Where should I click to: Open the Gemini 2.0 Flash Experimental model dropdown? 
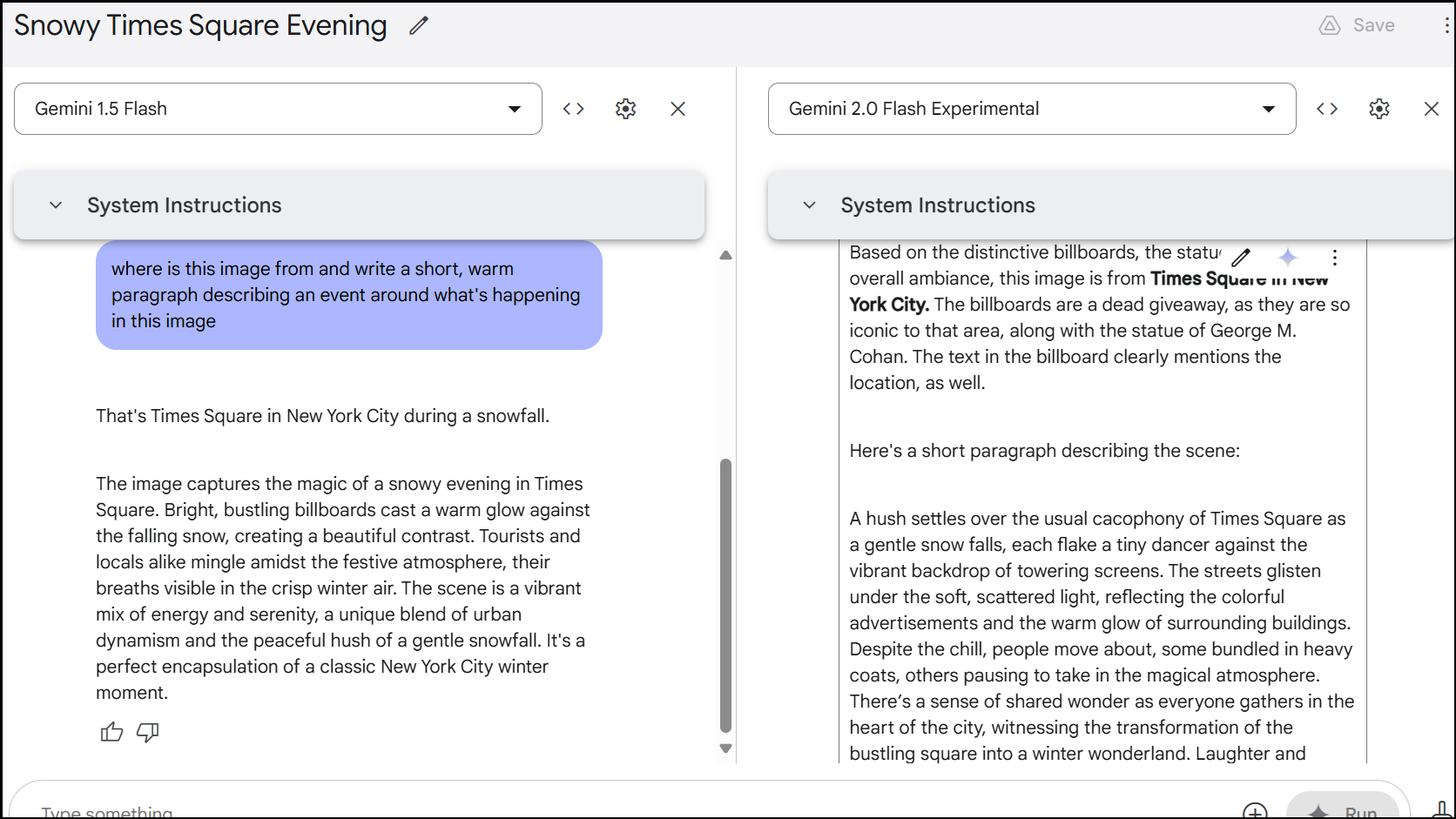(x=1032, y=109)
